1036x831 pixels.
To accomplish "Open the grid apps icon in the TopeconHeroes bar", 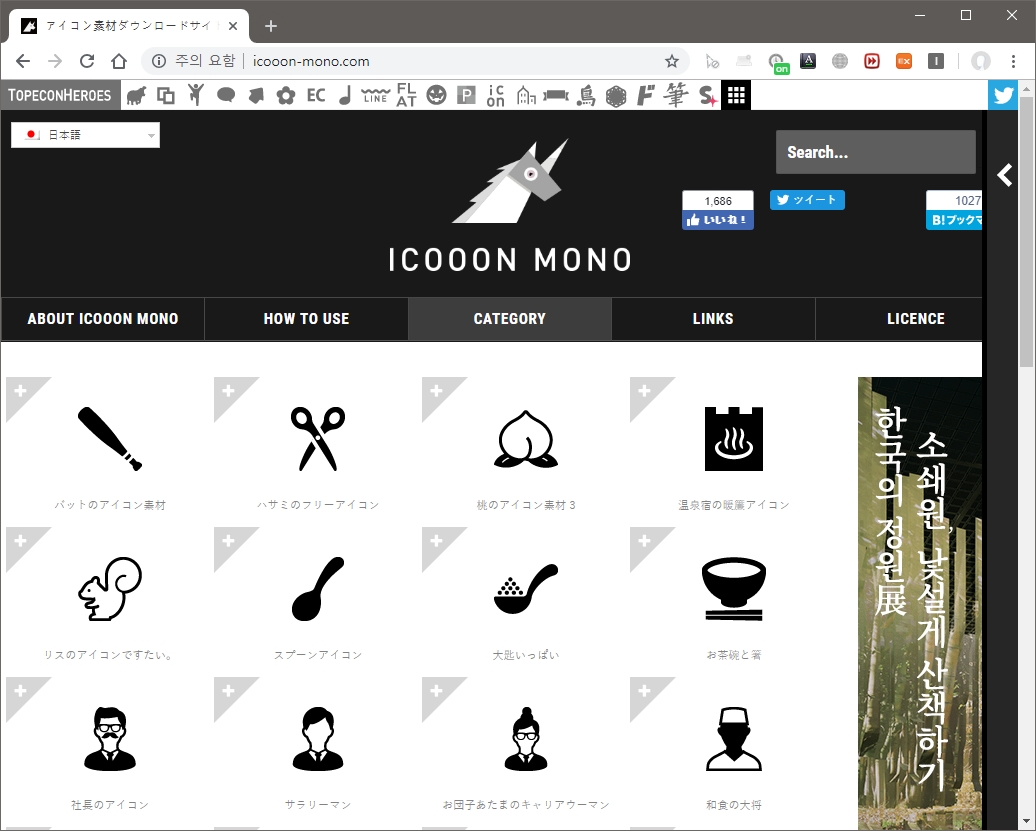I will (x=736, y=95).
